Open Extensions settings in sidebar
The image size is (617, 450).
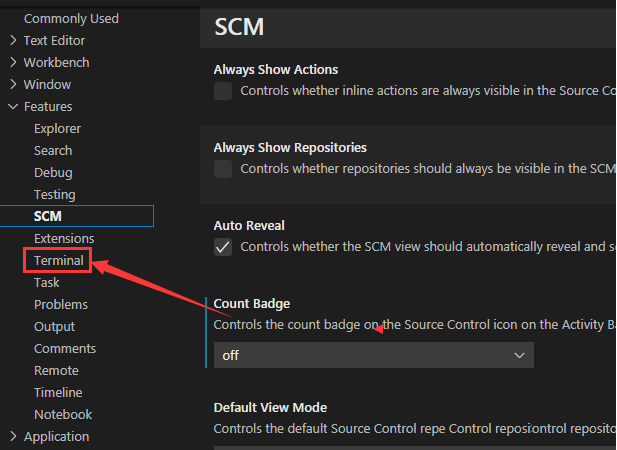(x=64, y=239)
